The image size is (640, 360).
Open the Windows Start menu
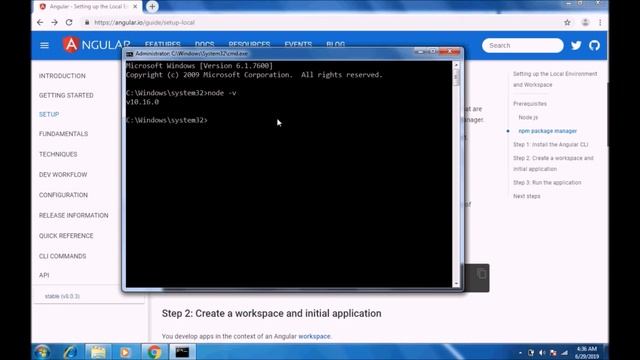(42, 352)
